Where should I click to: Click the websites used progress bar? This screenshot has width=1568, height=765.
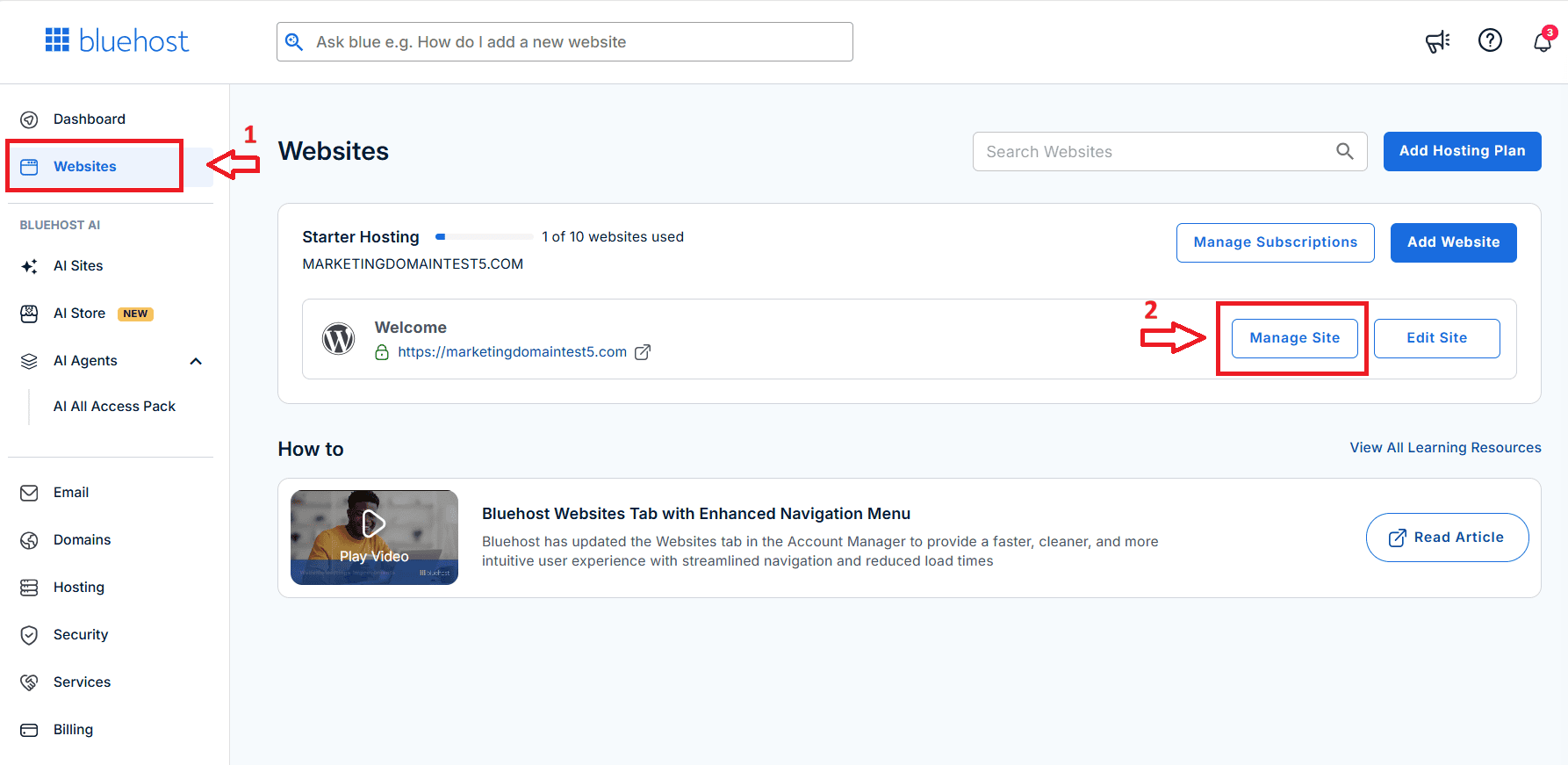tap(485, 237)
